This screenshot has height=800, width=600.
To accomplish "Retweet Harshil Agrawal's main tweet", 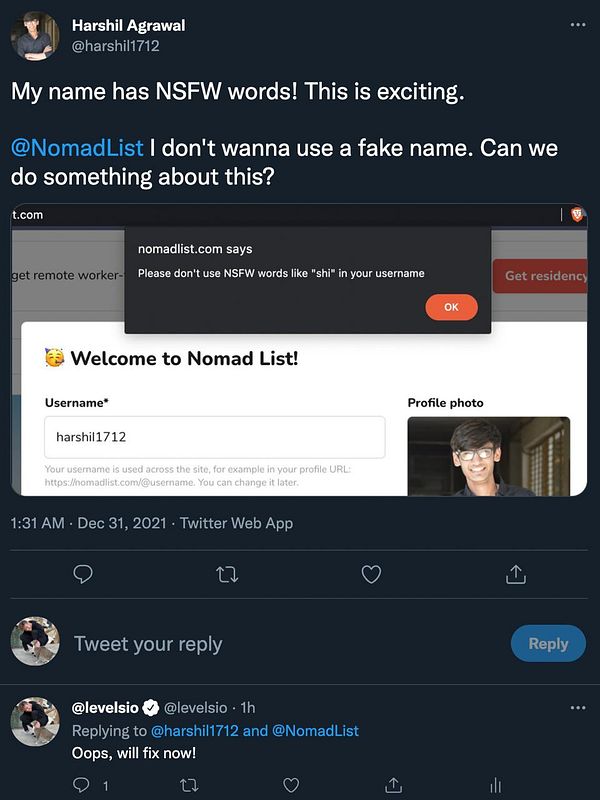I will tap(227, 574).
